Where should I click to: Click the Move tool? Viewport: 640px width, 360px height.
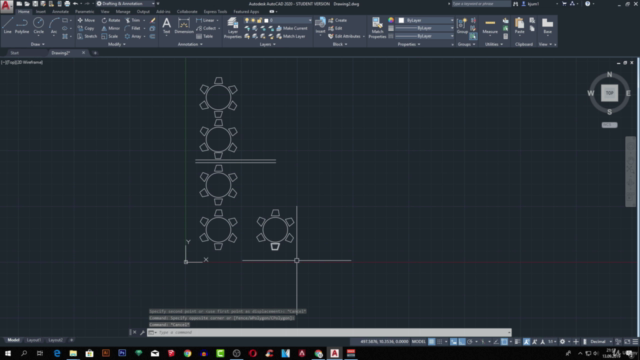click(x=86, y=20)
